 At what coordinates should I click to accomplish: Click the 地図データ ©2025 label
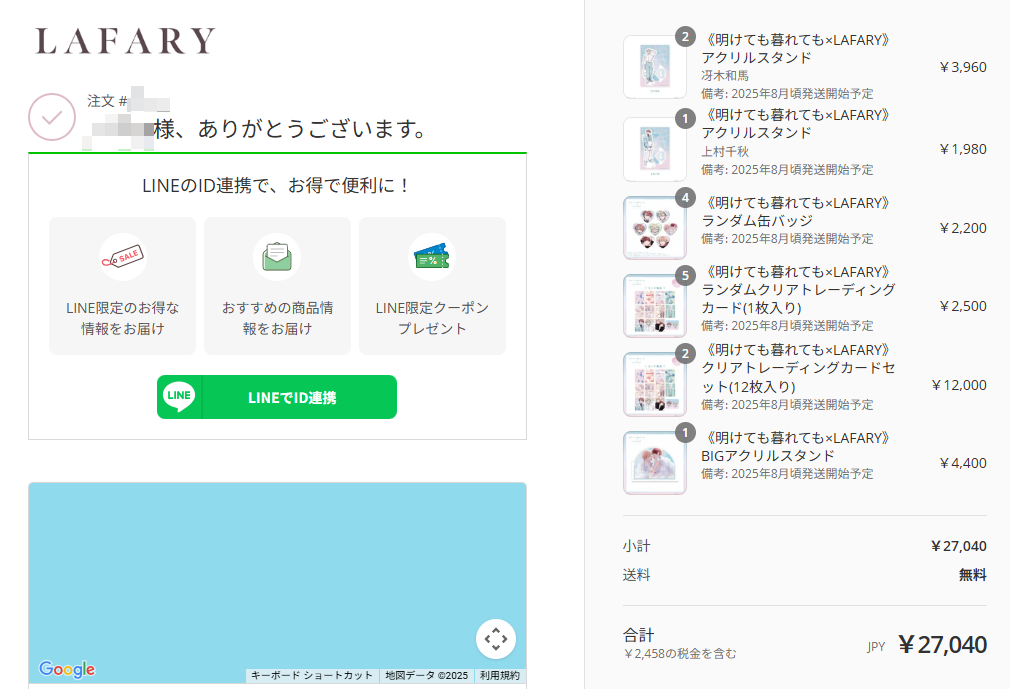426,675
